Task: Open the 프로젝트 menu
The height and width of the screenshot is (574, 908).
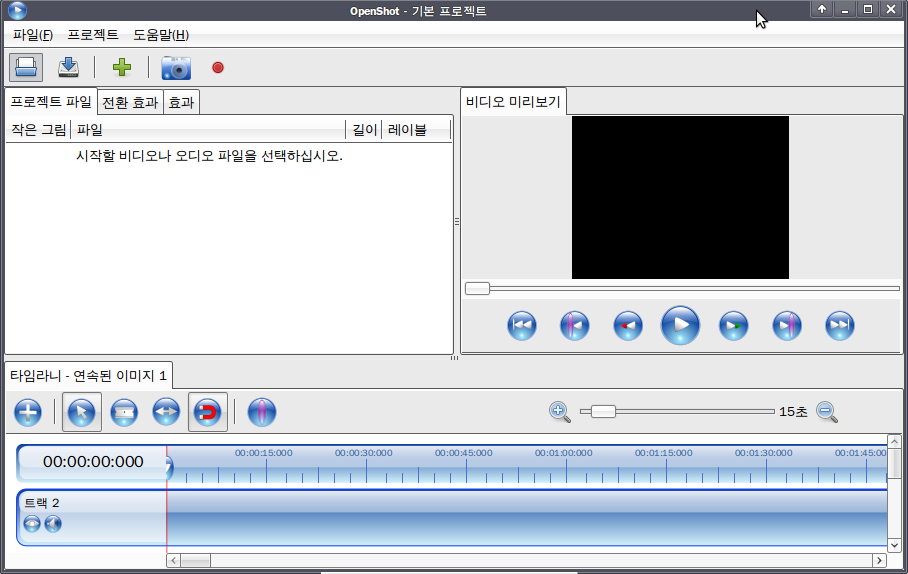Action: click(93, 35)
